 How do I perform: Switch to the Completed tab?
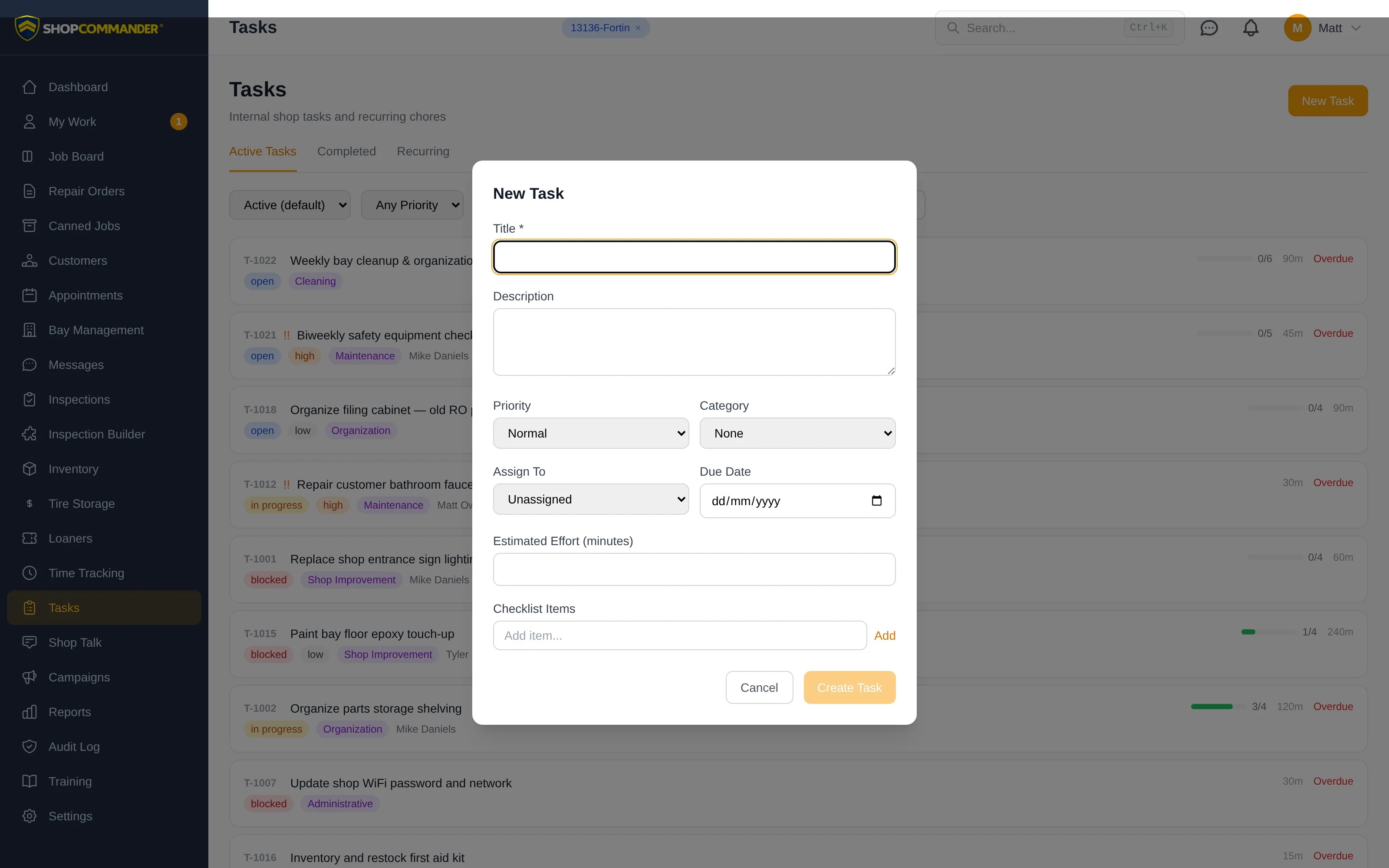346,151
